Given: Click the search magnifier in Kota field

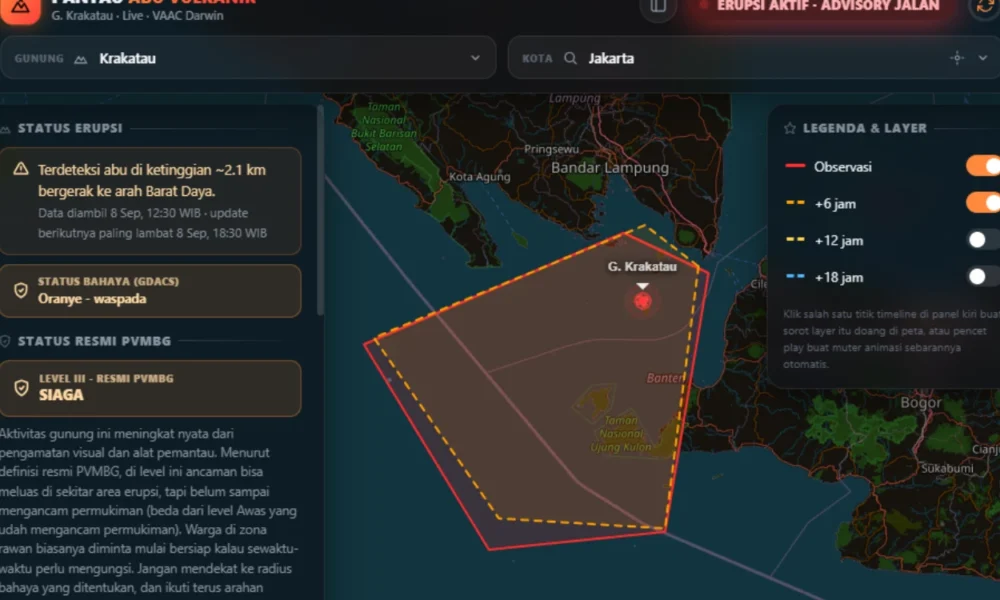Looking at the screenshot, I should [x=570, y=58].
